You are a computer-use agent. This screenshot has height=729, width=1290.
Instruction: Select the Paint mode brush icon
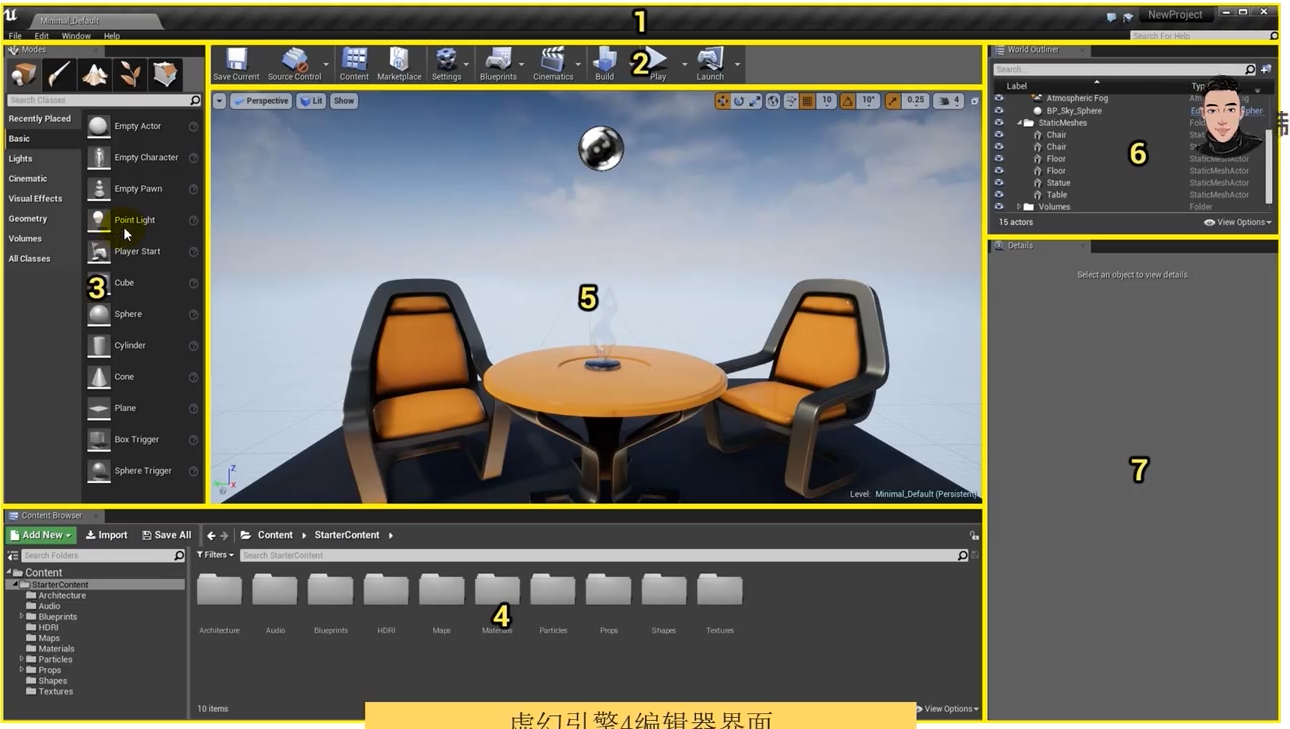[59, 74]
